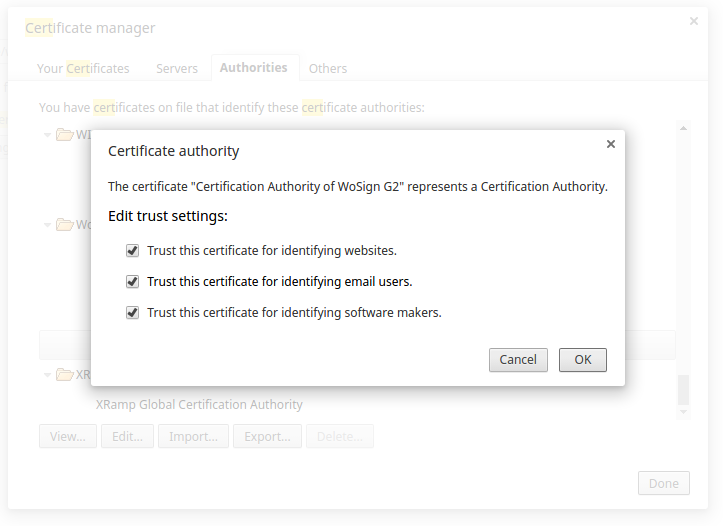Viewport: 723px width, 526px height.
Task: Click the topmost authority folder icon
Action: 65,135
